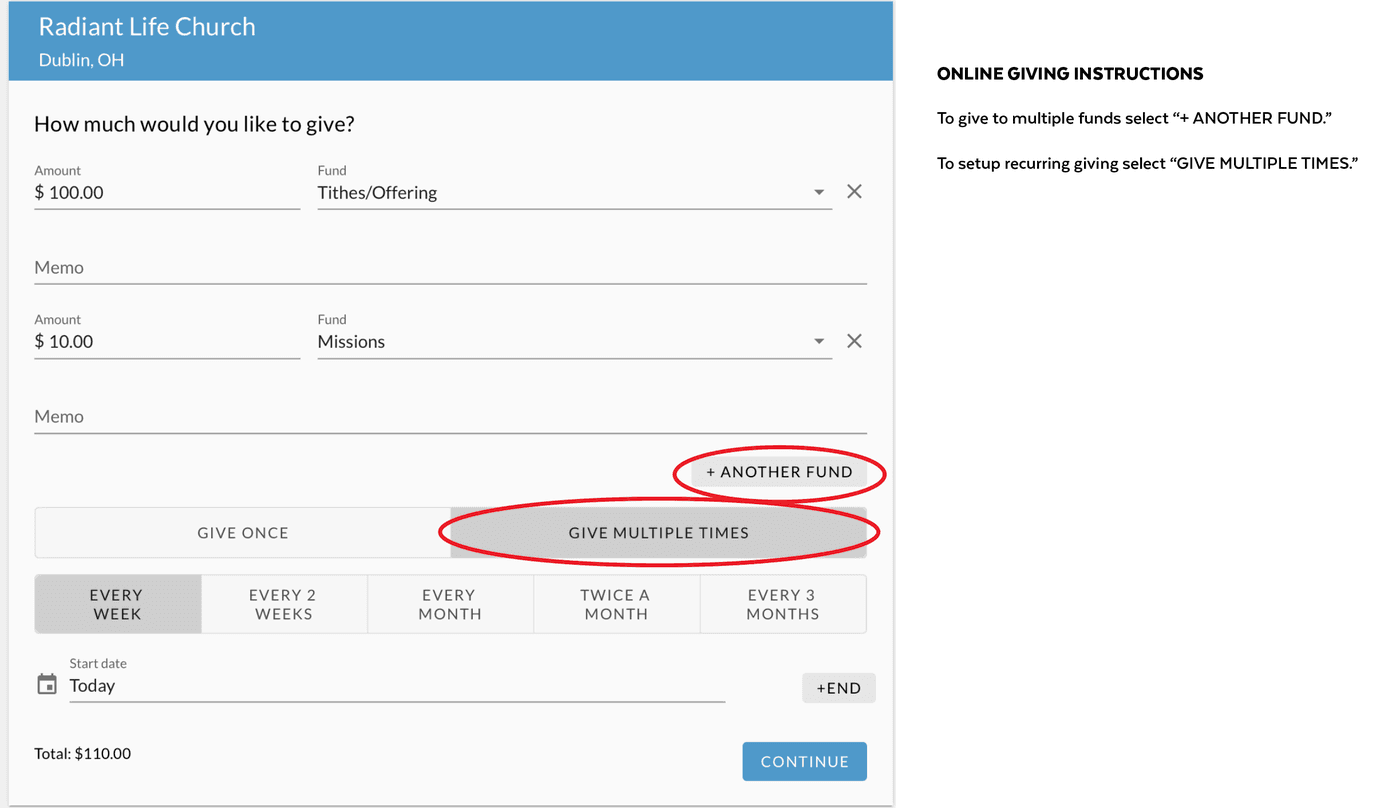
Task: Focus the Memo field under Missions
Action: tap(450, 416)
